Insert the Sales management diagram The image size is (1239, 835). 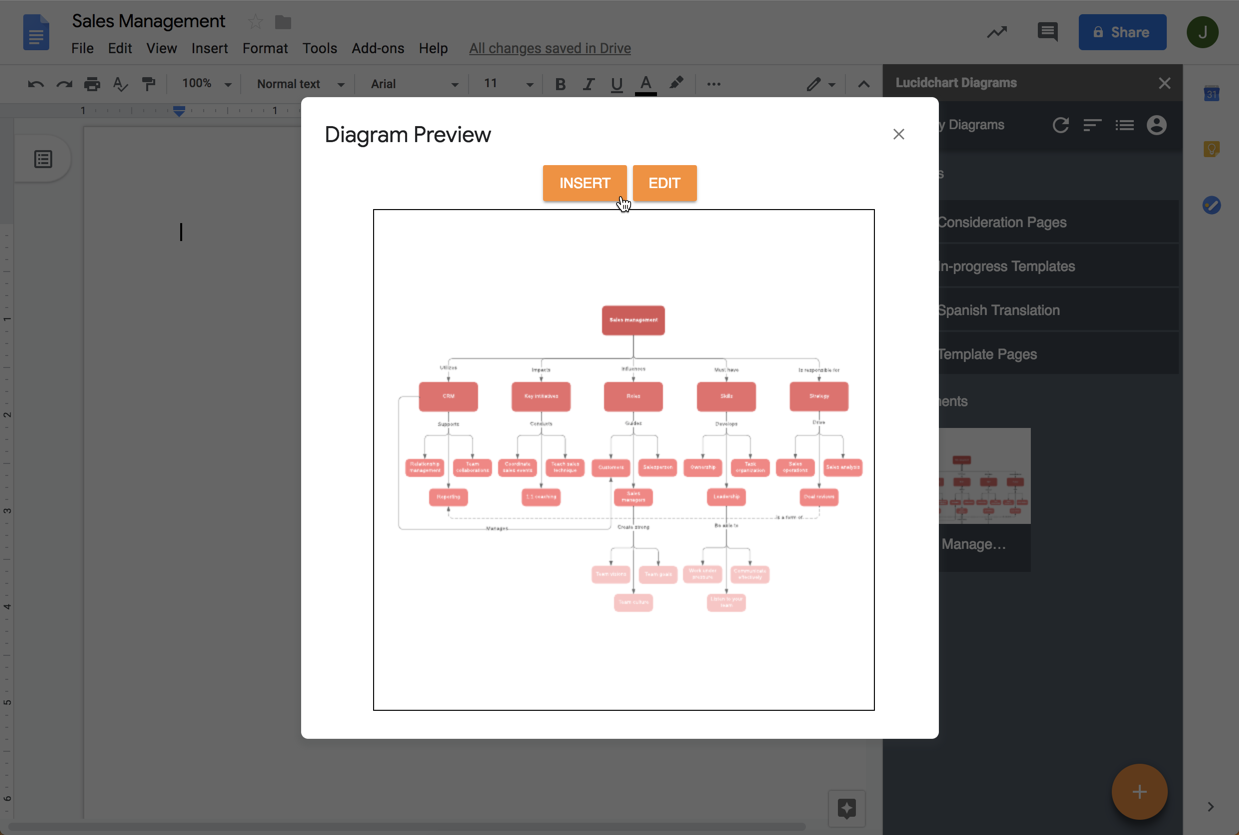585,183
